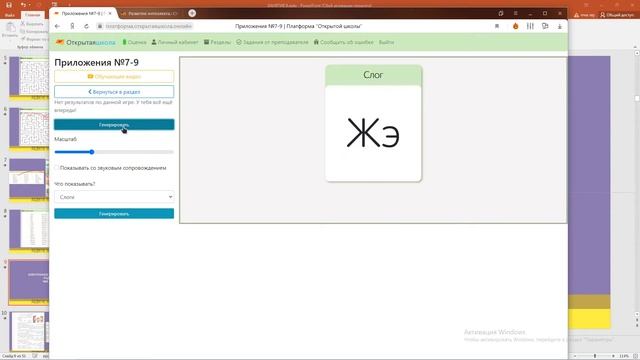The image size is (640, 360).
Task: Close the 'Приложения №7-9' browser tab
Action: pos(110,13)
